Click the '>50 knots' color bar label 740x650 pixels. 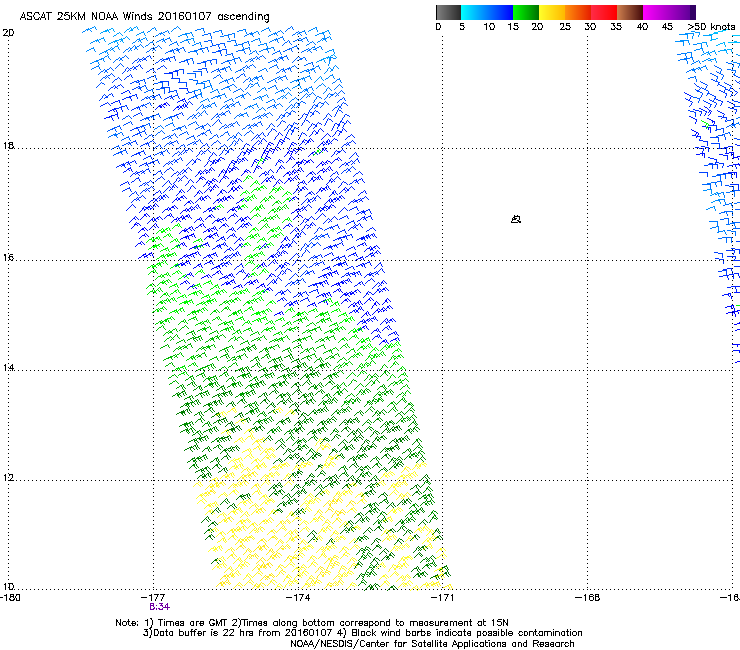[711, 27]
